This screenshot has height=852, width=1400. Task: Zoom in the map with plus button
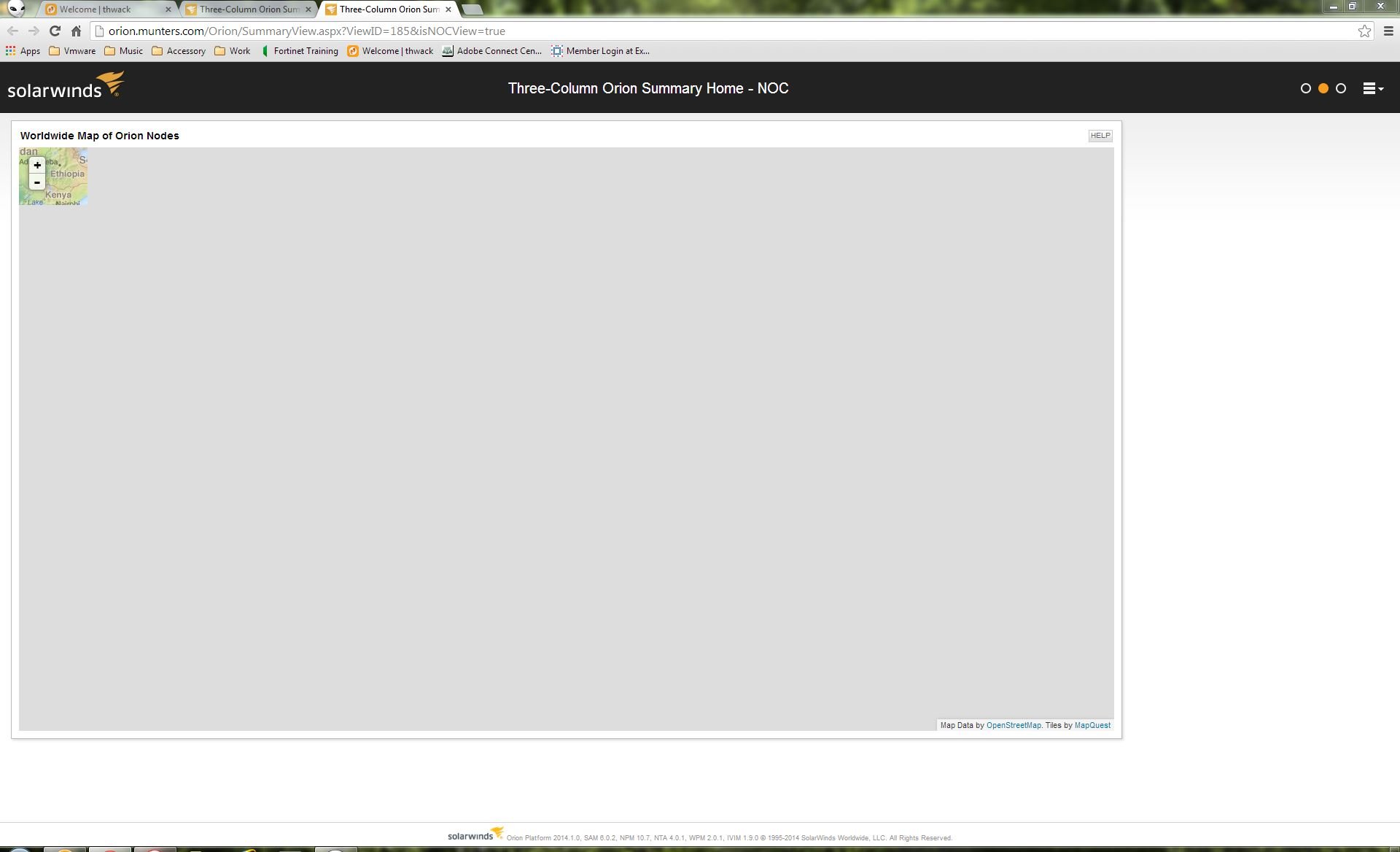pos(37,166)
